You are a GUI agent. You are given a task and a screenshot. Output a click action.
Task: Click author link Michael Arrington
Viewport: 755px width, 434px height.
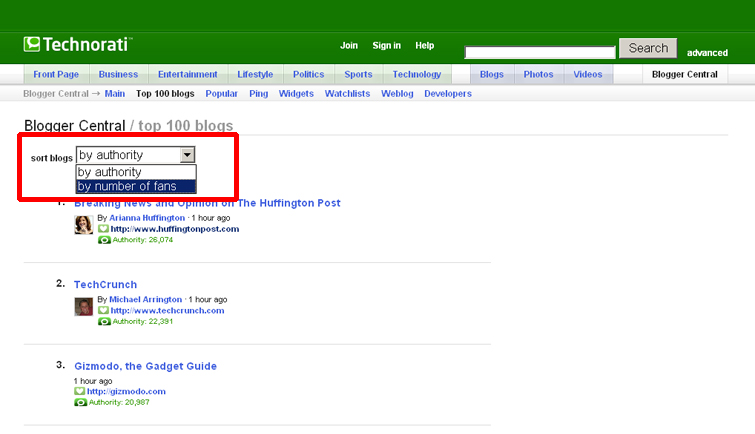click(x=145, y=299)
